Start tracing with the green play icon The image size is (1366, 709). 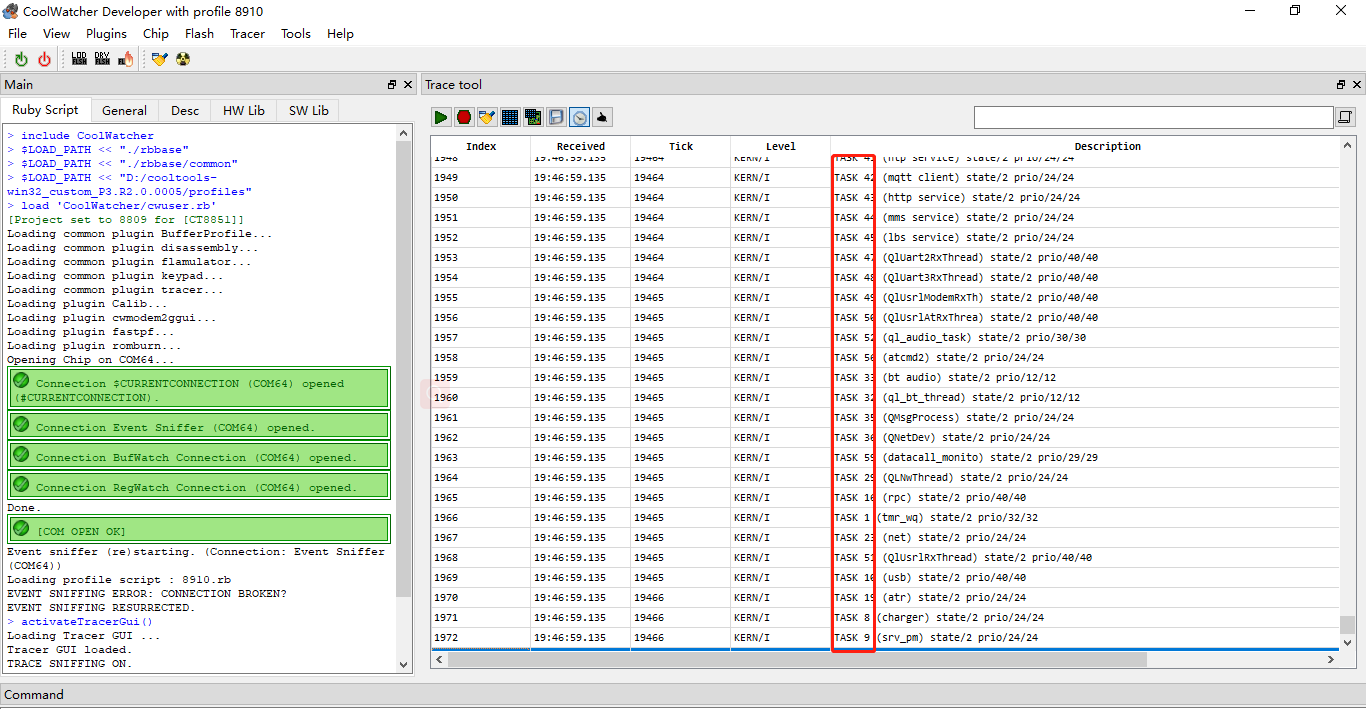(x=441, y=117)
